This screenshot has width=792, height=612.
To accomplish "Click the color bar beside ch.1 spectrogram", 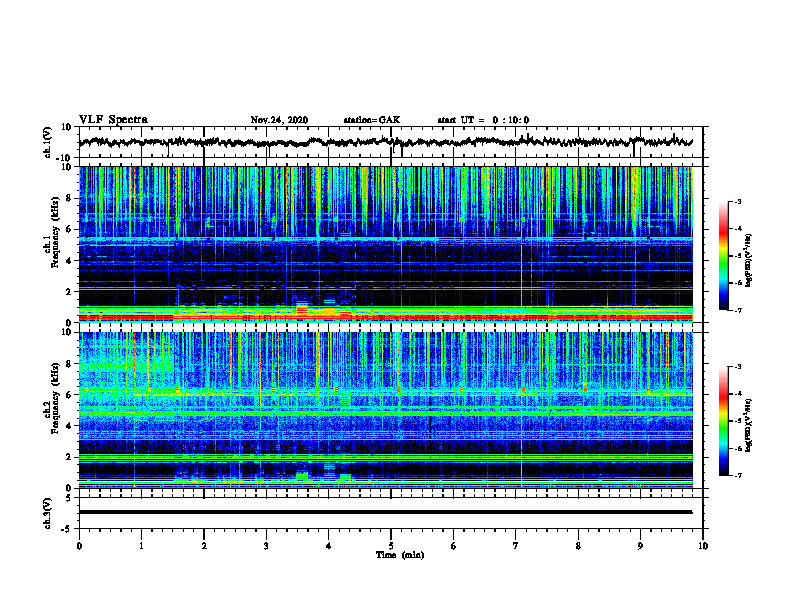I will 723,256.
